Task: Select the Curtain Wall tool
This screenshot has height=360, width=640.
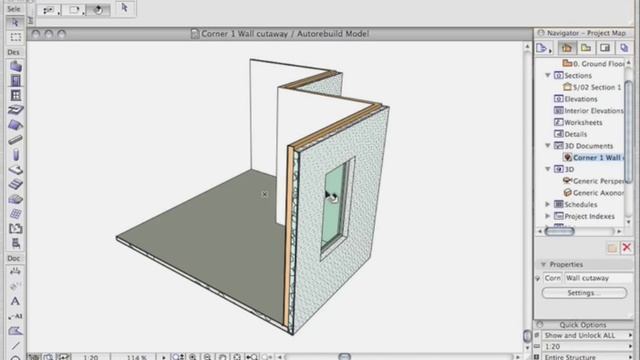Action: 15,214
